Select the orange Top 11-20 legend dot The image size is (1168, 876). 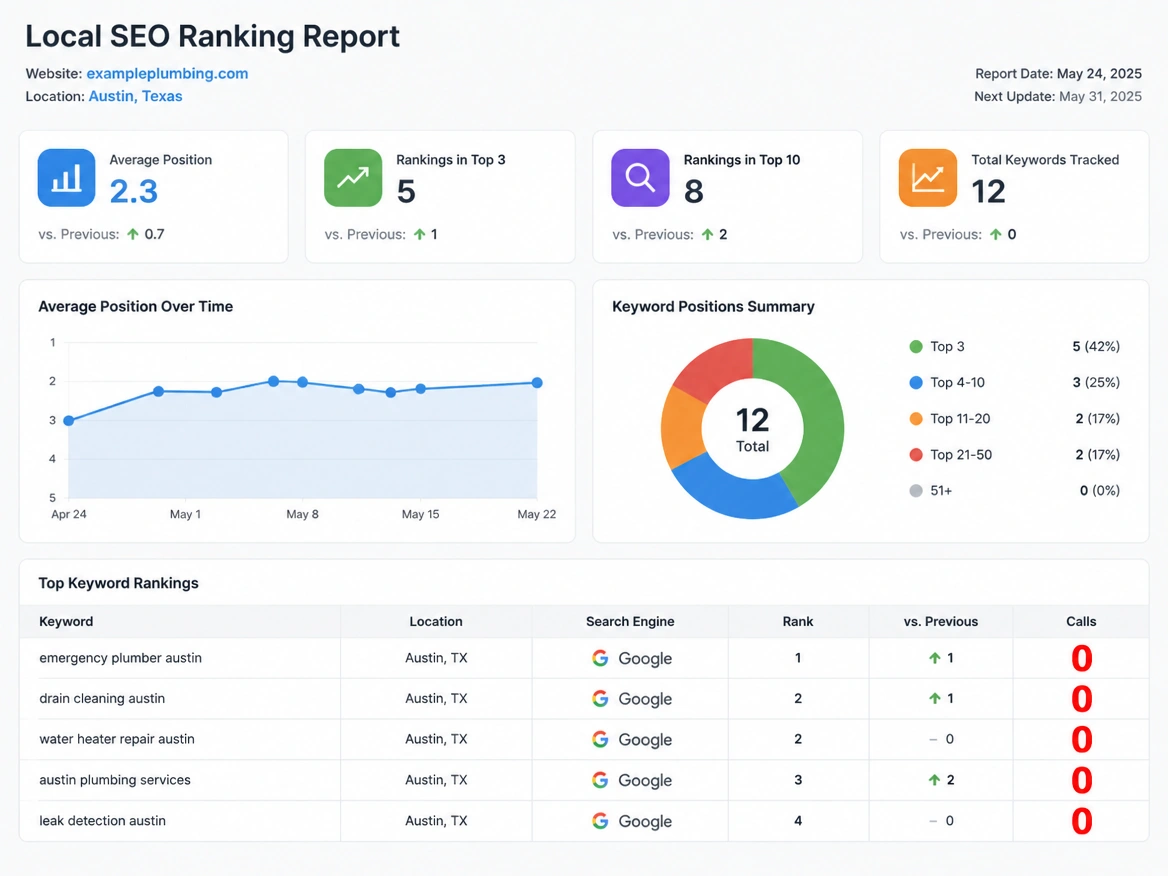click(916, 419)
